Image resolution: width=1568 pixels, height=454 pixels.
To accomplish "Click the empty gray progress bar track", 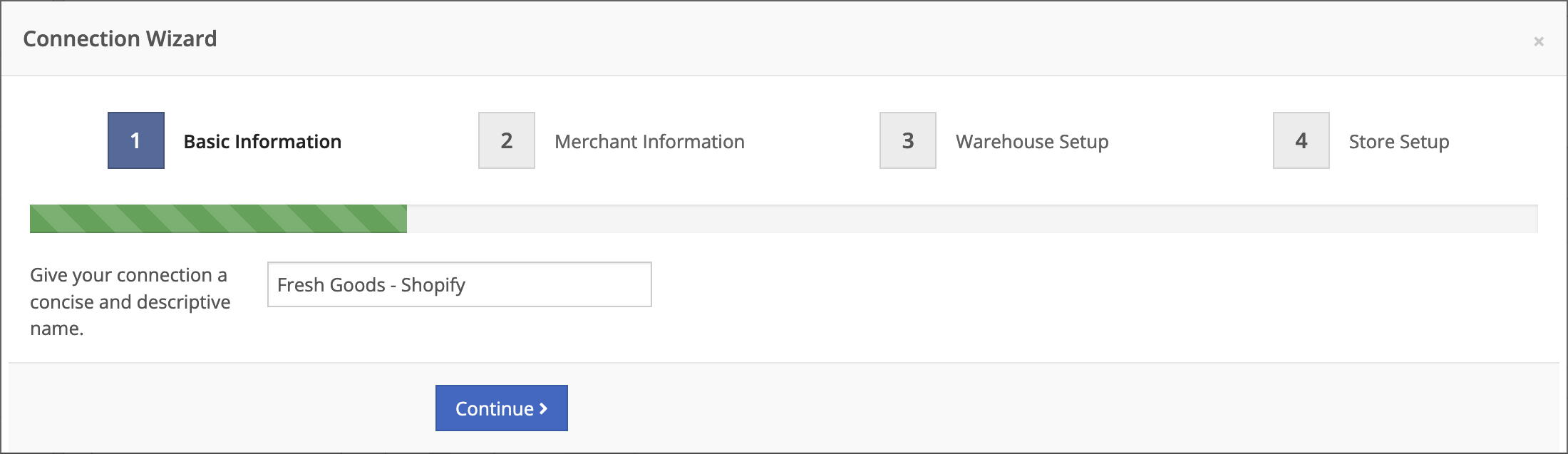I will click(x=969, y=219).
